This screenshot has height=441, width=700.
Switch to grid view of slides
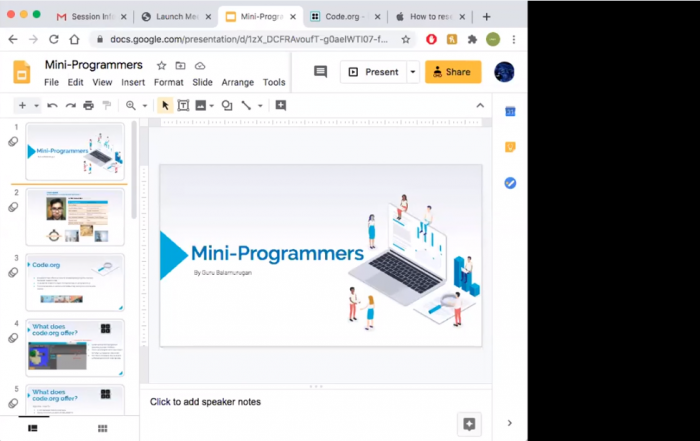[102, 428]
